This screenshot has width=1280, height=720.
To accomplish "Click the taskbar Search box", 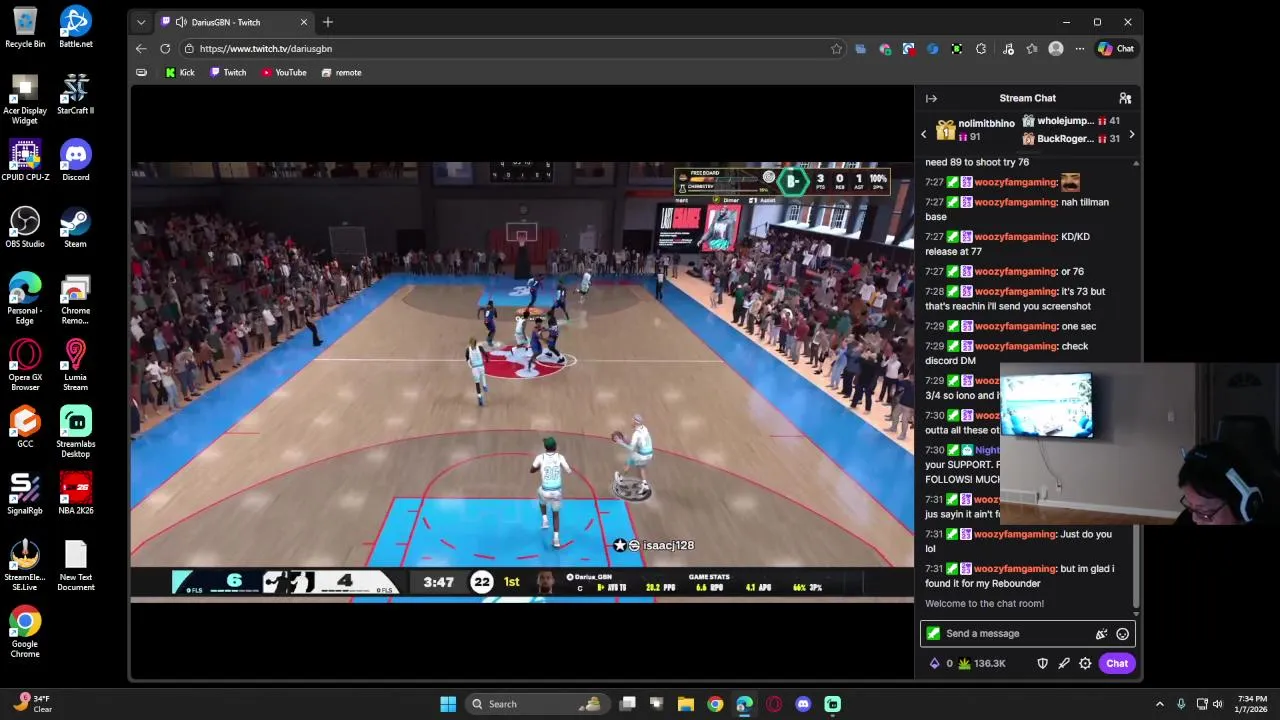I will tap(536, 704).
